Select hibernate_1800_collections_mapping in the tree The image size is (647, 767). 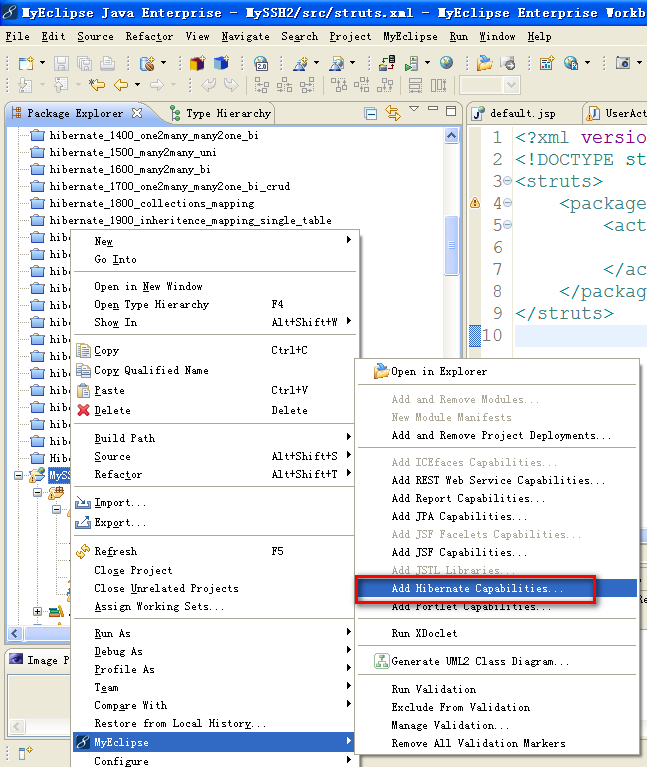(x=152, y=203)
